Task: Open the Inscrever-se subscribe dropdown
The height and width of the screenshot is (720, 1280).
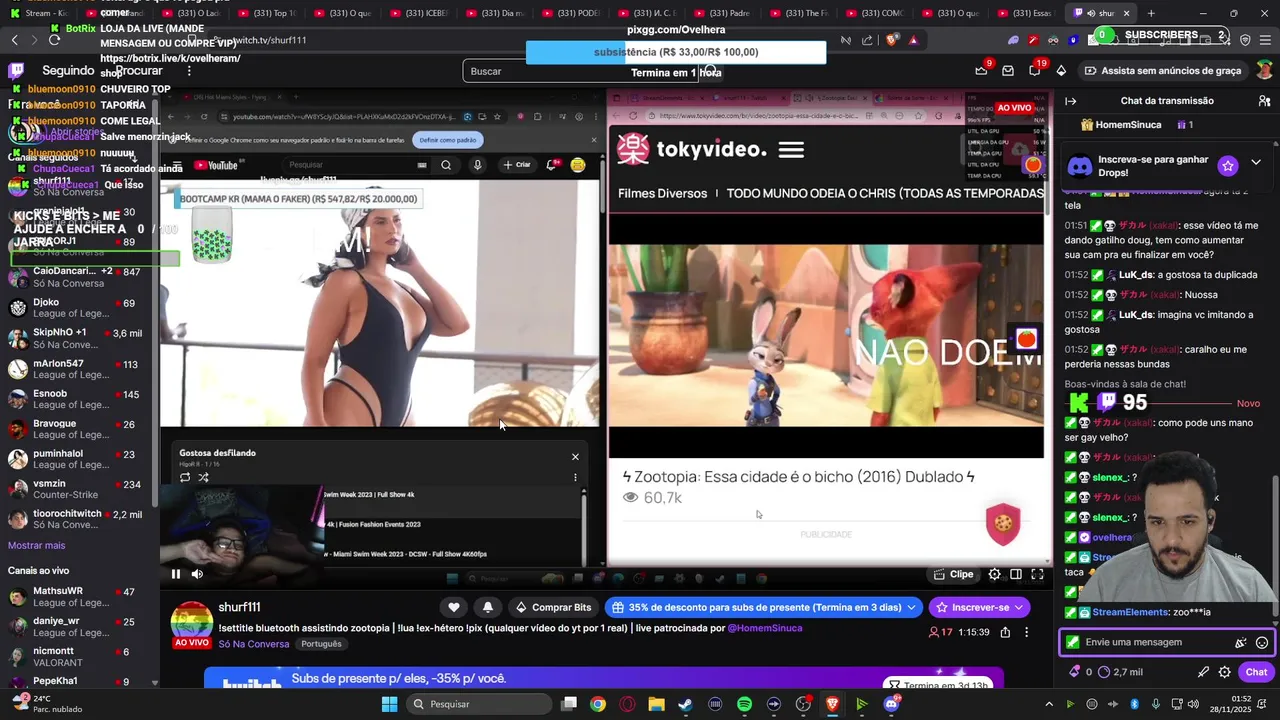Action: [979, 607]
